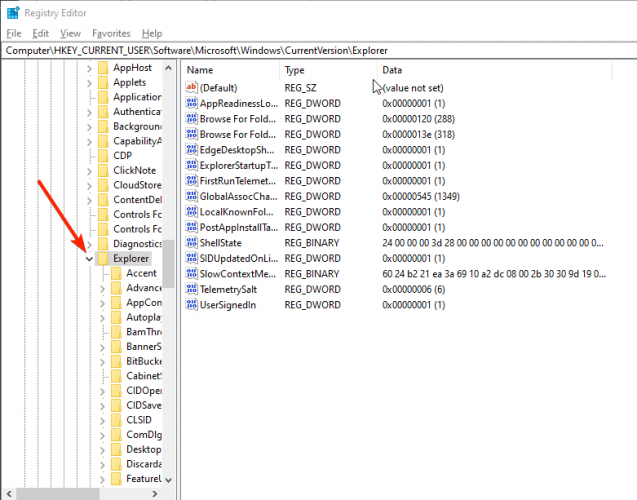637x500 pixels.
Task: Click the PostAppInstallTa... value icon
Action: [191, 227]
